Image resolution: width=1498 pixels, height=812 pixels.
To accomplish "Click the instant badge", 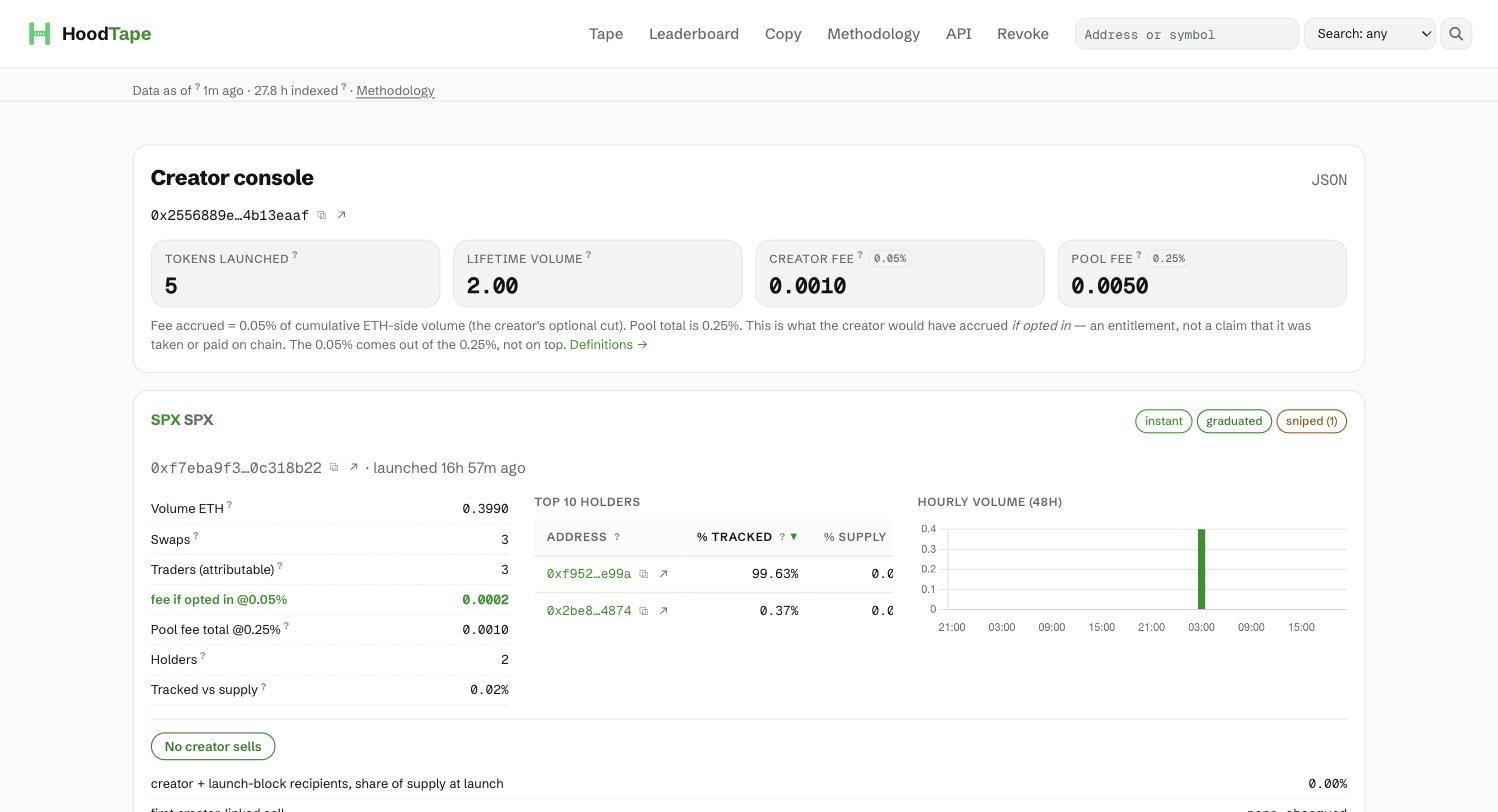I will click(x=1163, y=421).
